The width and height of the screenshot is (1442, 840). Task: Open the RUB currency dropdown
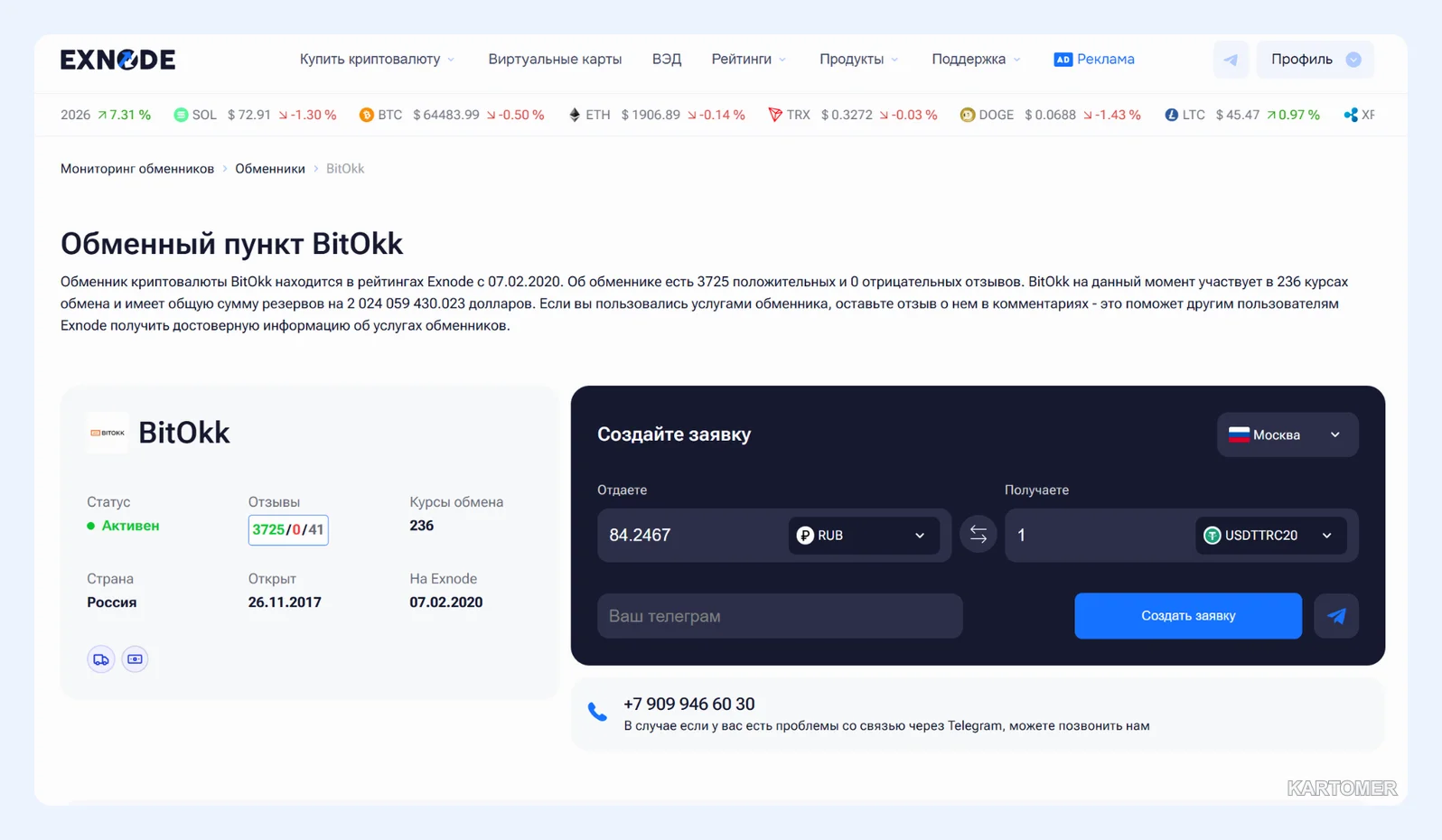point(864,536)
